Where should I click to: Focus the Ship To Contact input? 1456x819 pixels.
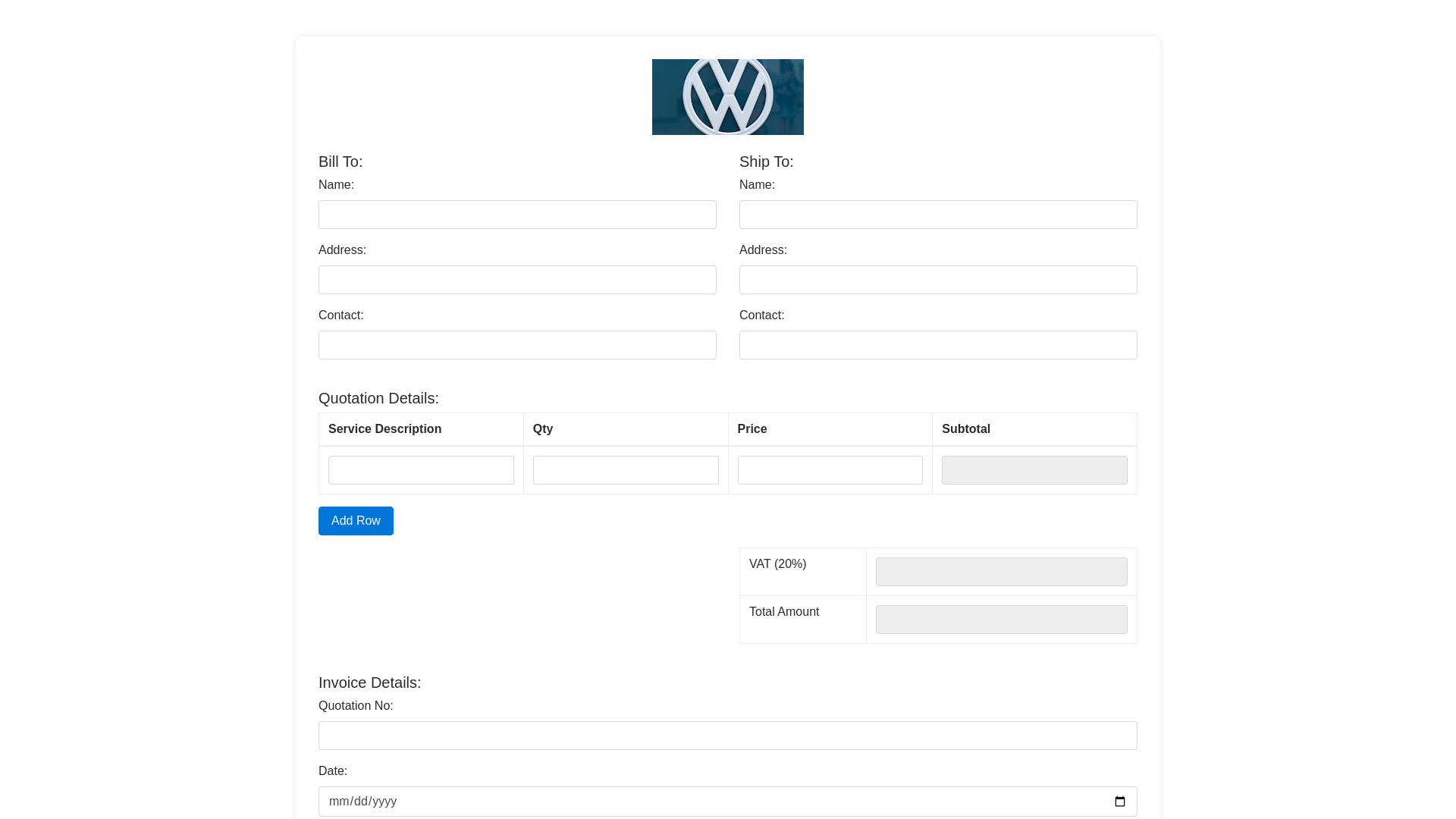click(x=938, y=345)
